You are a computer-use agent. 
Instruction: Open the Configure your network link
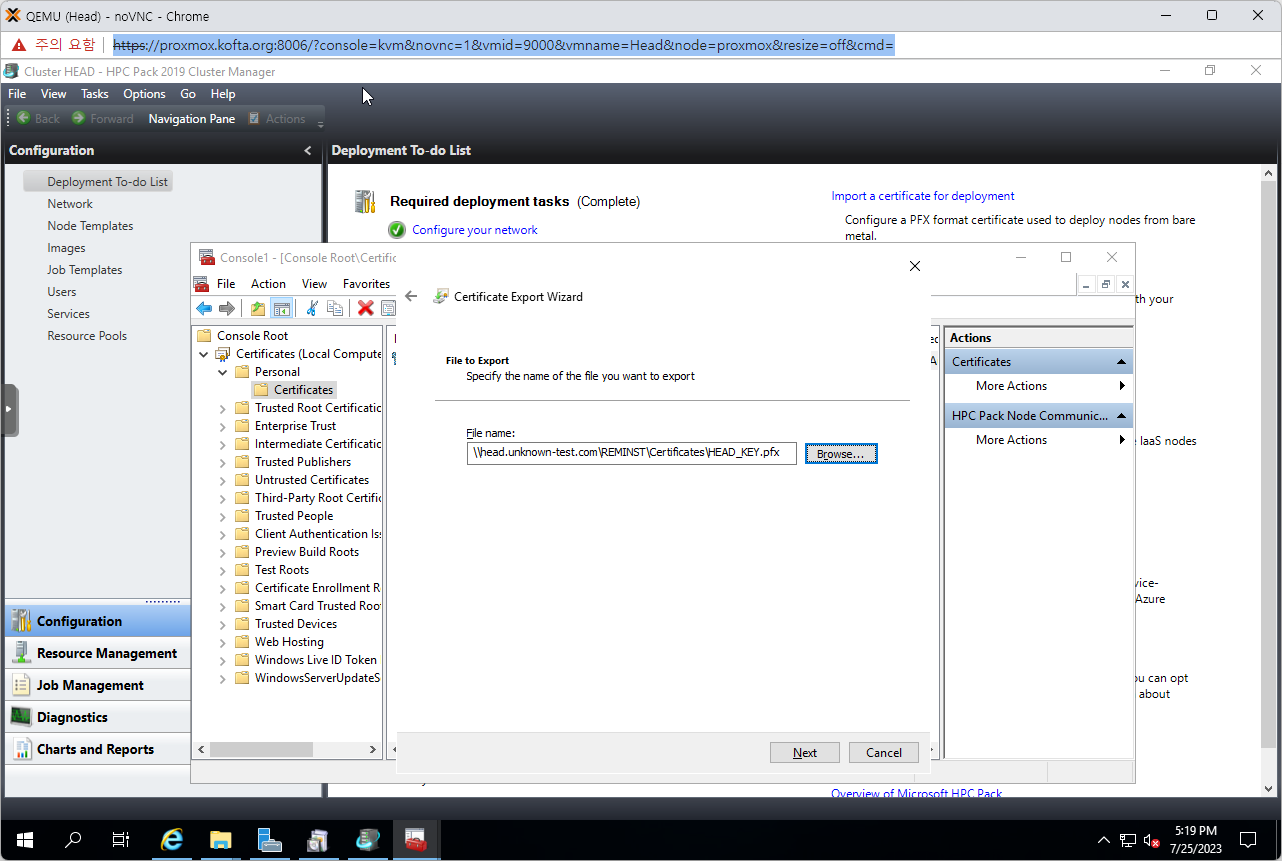click(474, 230)
